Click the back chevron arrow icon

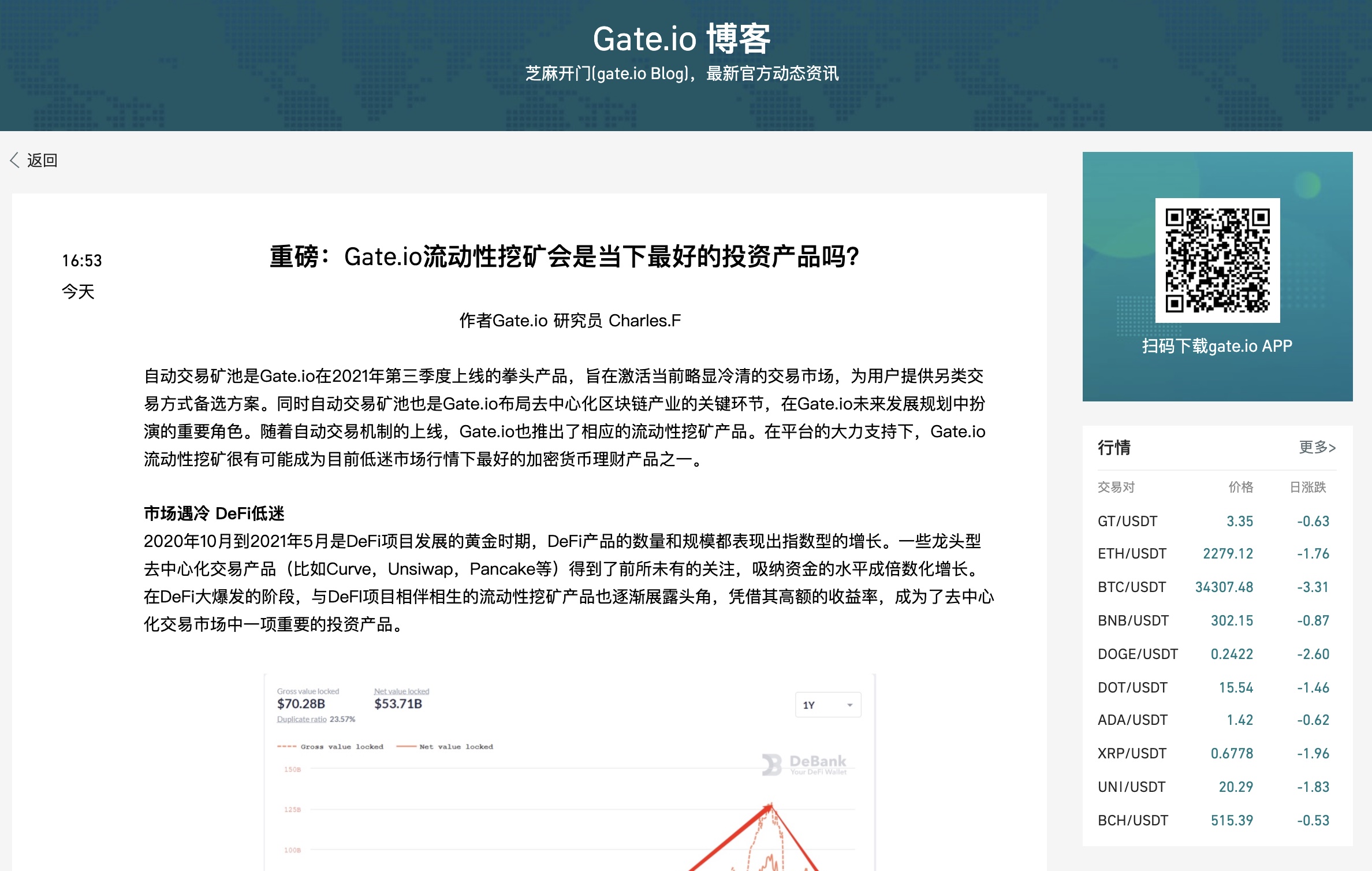point(15,160)
